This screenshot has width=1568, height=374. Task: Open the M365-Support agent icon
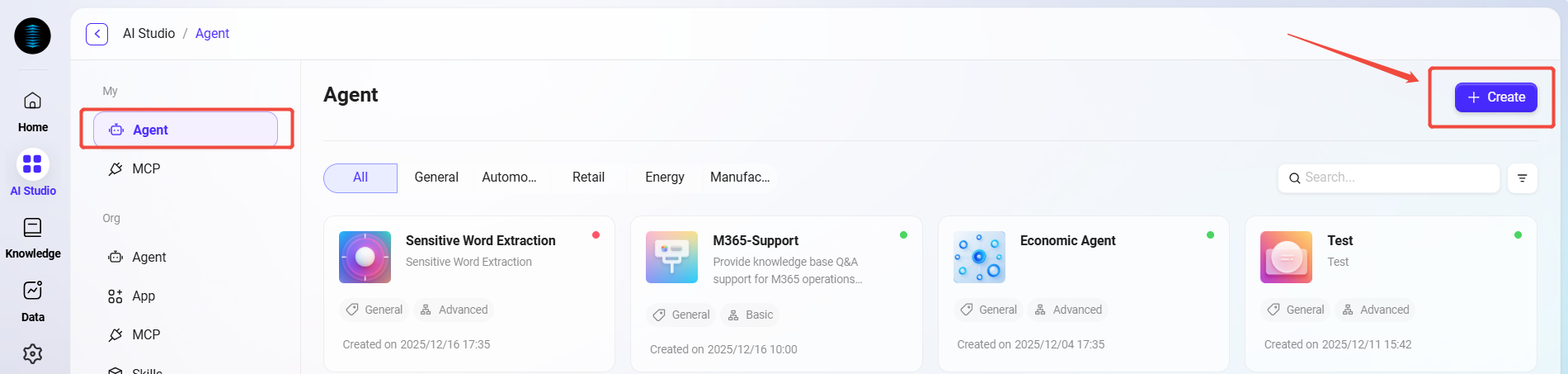[x=671, y=257]
